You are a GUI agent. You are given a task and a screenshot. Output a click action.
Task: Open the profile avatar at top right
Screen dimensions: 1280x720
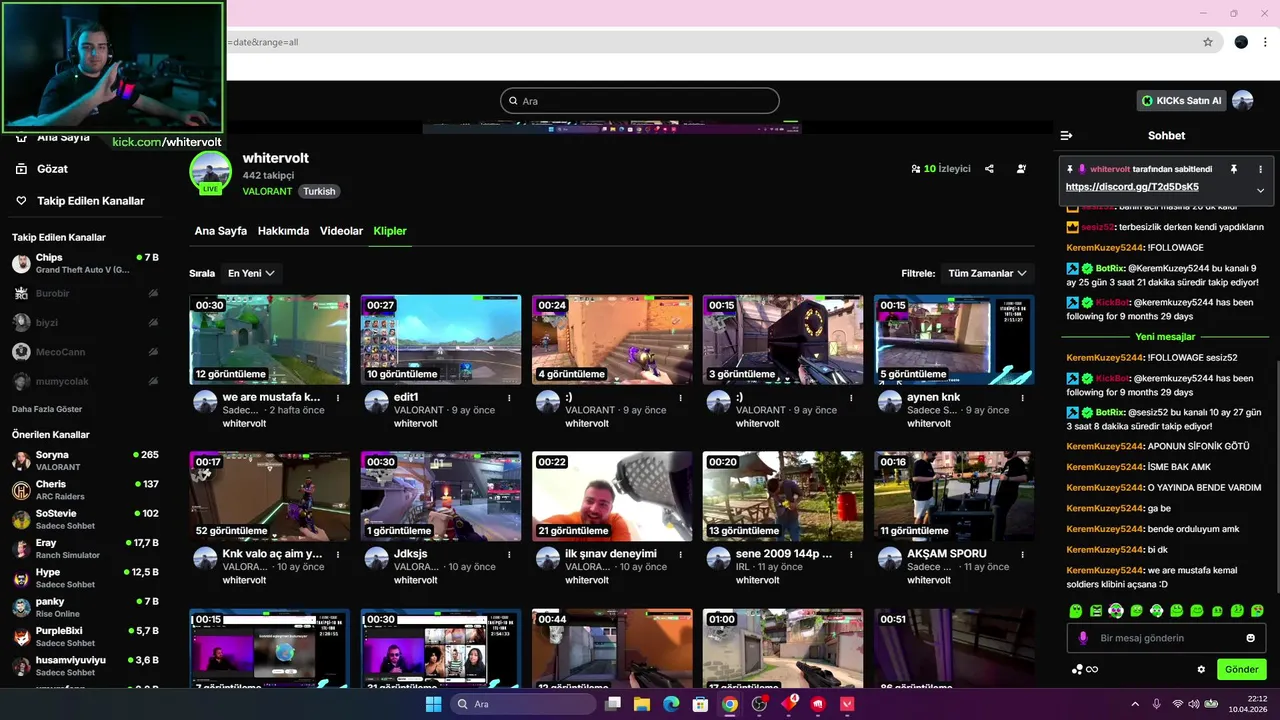click(x=1242, y=100)
